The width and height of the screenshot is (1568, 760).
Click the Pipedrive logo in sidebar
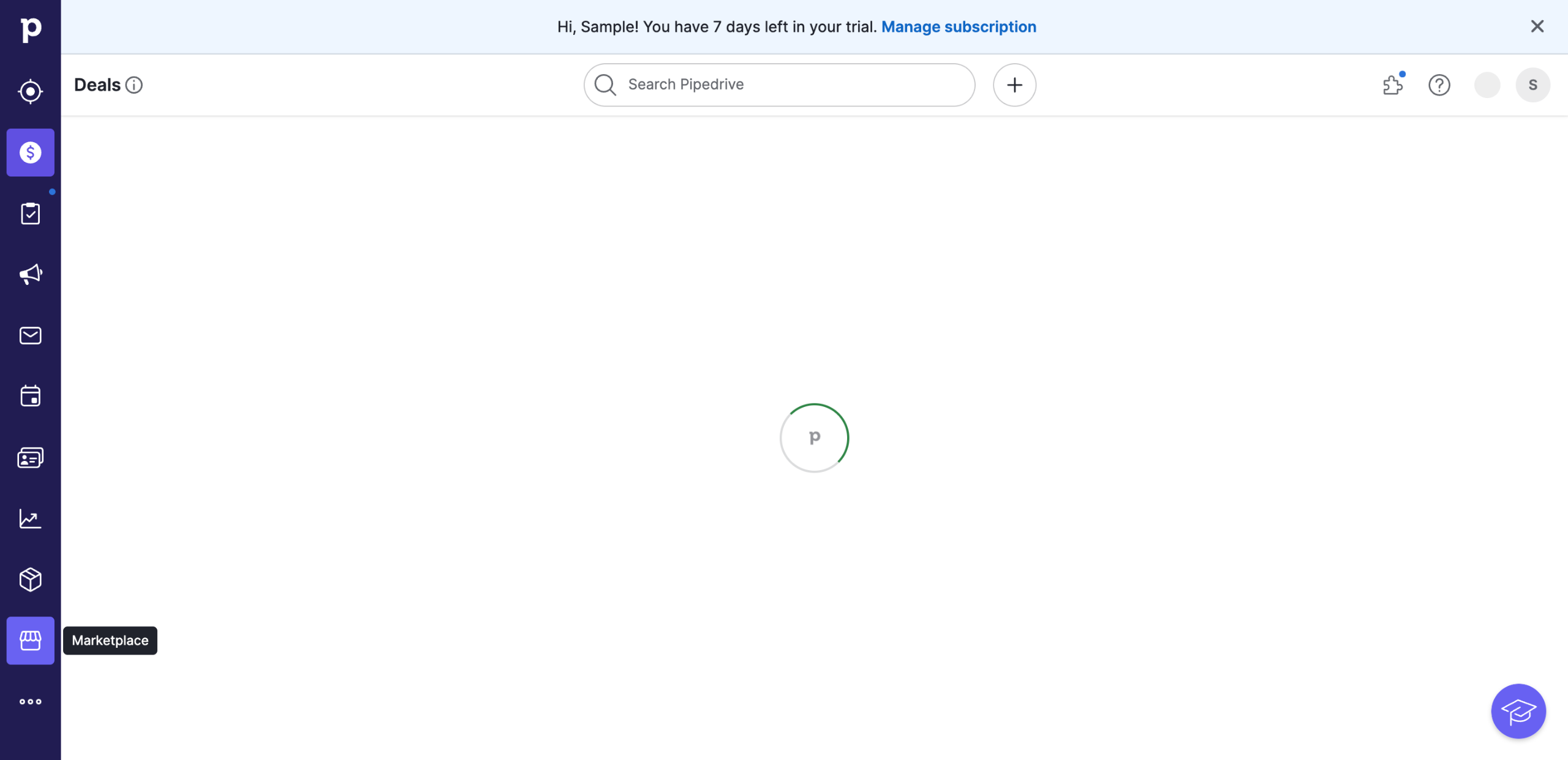tap(31, 29)
